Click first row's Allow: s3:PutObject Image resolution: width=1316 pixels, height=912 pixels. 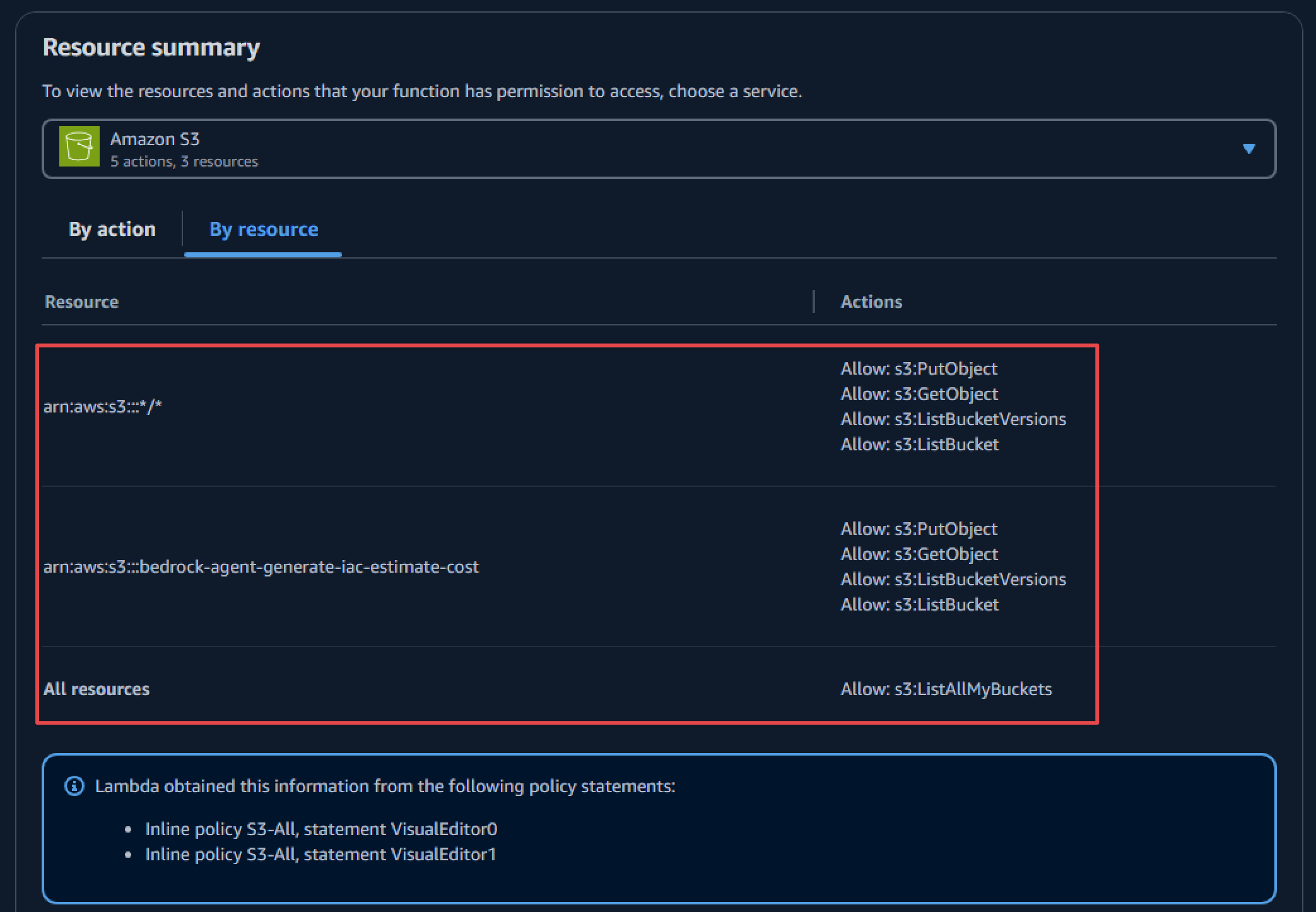coord(919,368)
